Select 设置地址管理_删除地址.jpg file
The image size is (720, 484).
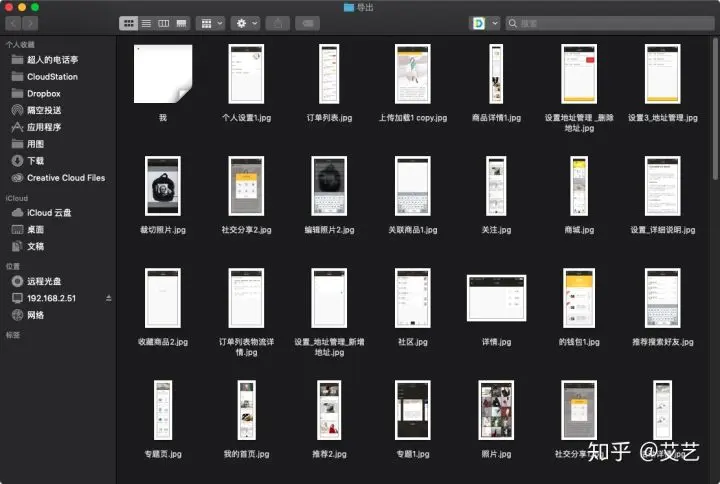click(579, 74)
